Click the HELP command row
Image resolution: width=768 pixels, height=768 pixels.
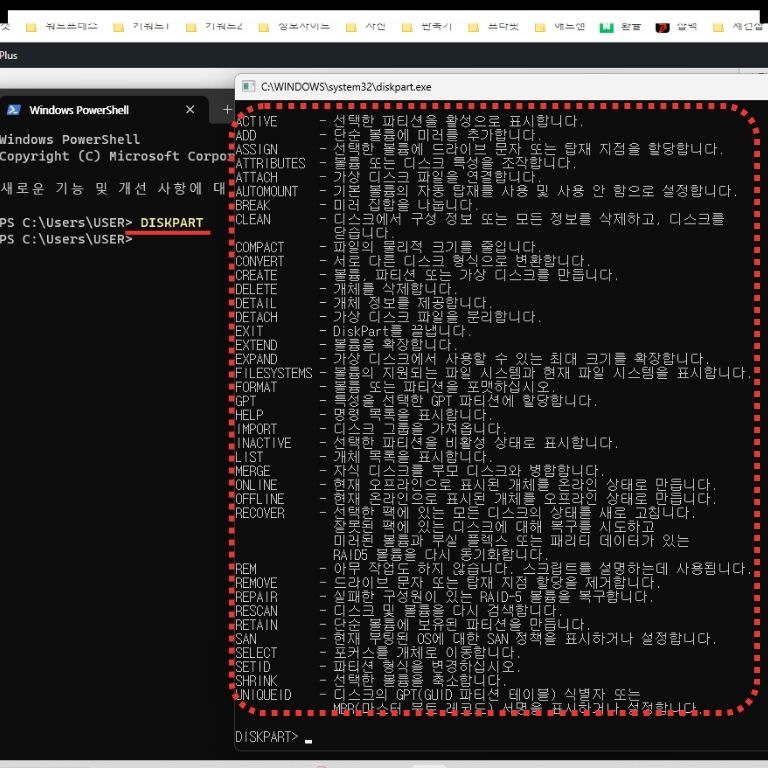[363, 415]
